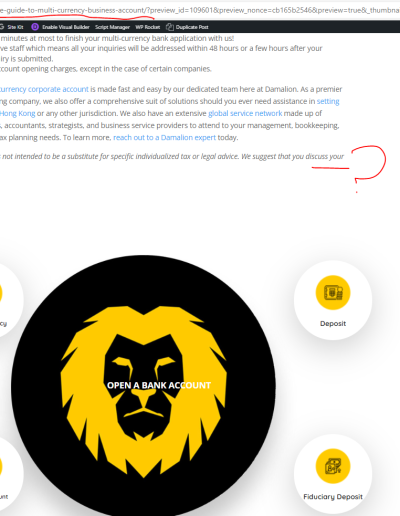Click Duplicate Post label
This screenshot has height=516, width=400.
click(x=192, y=27)
